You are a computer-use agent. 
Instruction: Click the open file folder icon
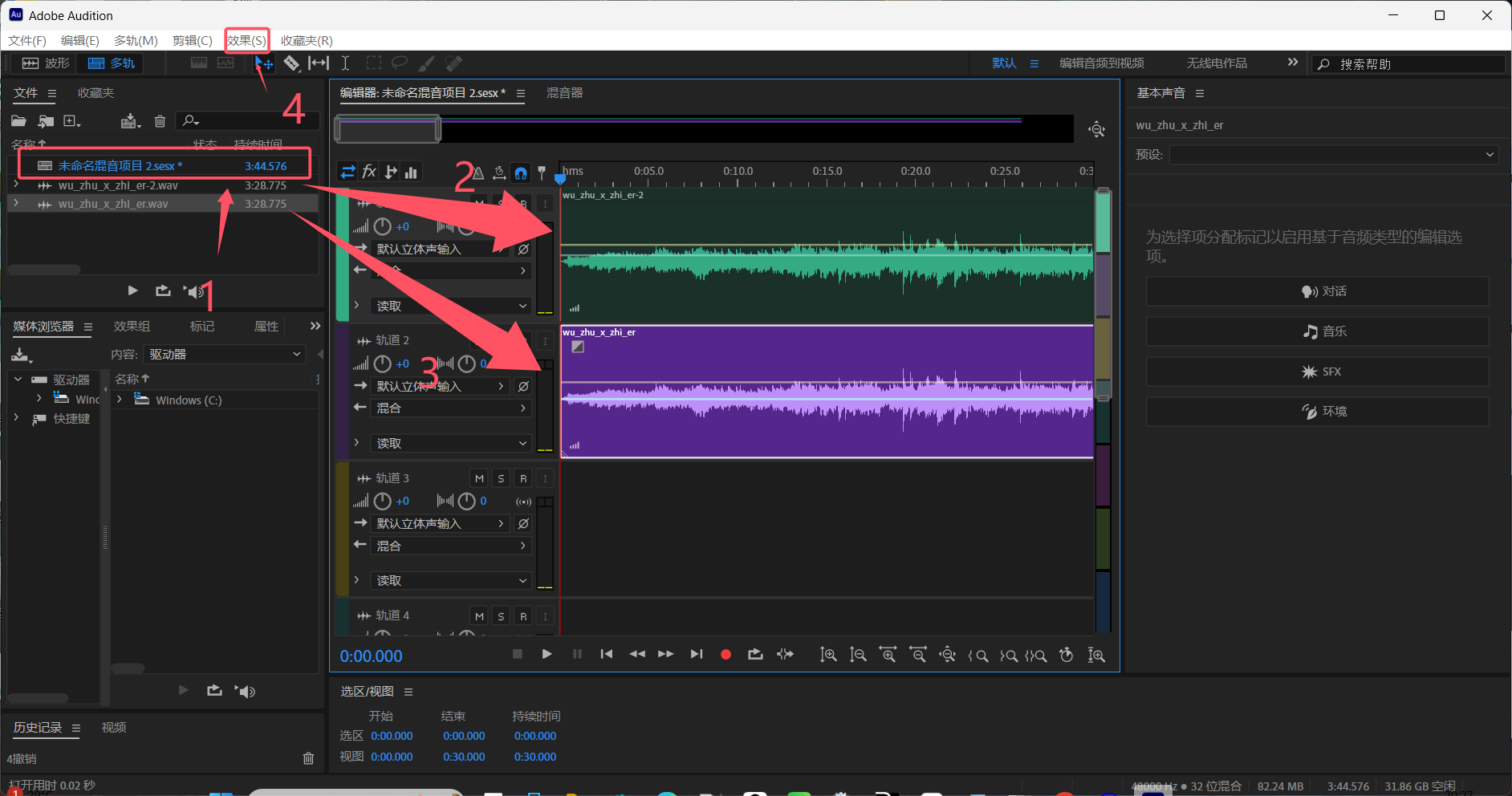tap(18, 121)
